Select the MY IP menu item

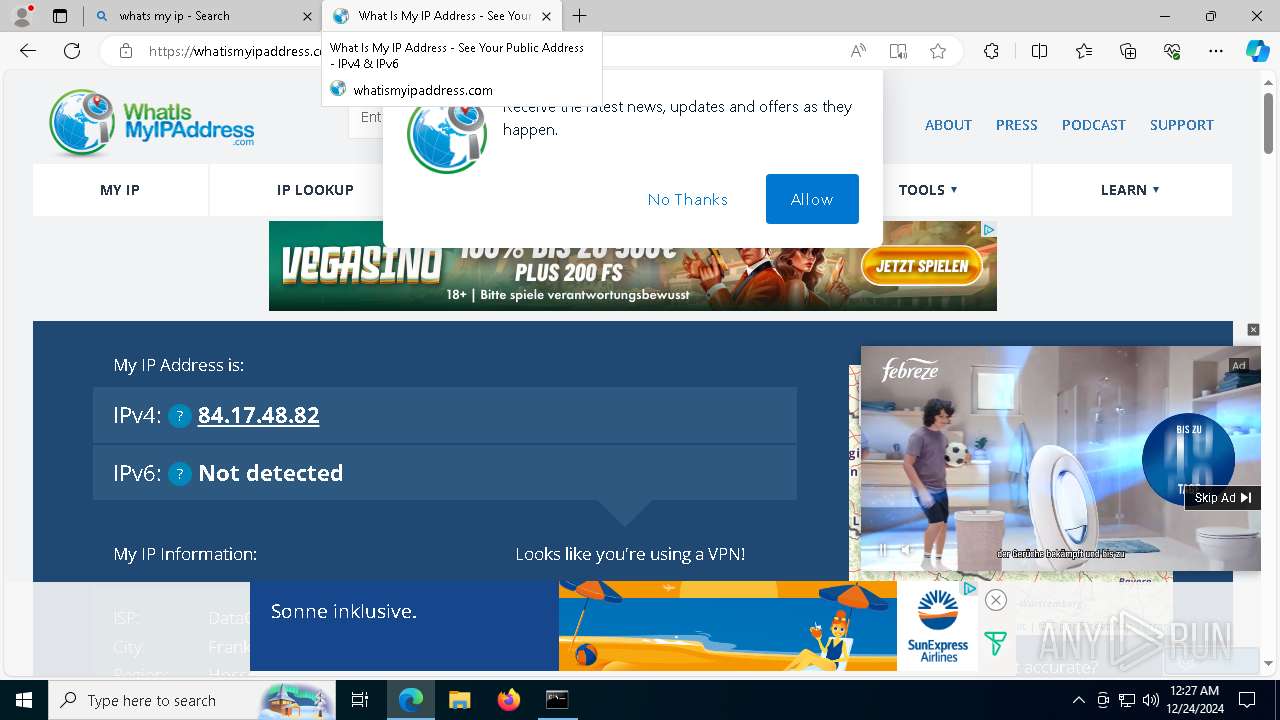tap(120, 190)
